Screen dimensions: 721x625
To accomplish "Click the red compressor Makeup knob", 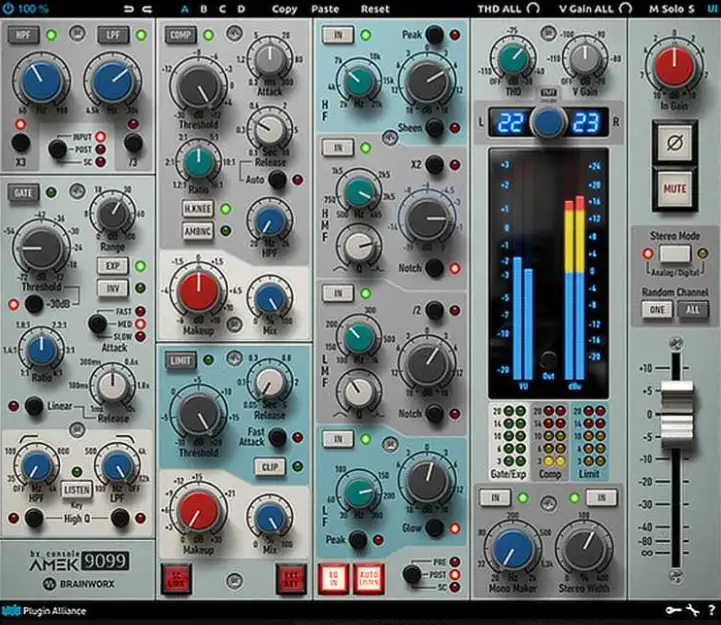I will 198,292.
